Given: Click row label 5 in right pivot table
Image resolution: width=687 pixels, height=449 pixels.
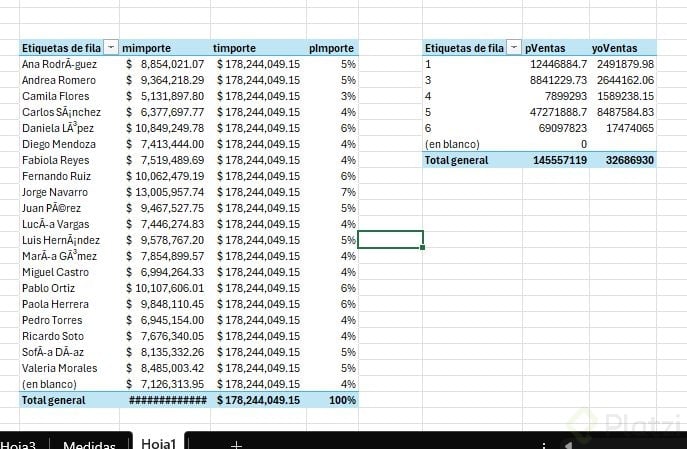Looking at the screenshot, I should [x=428, y=112].
